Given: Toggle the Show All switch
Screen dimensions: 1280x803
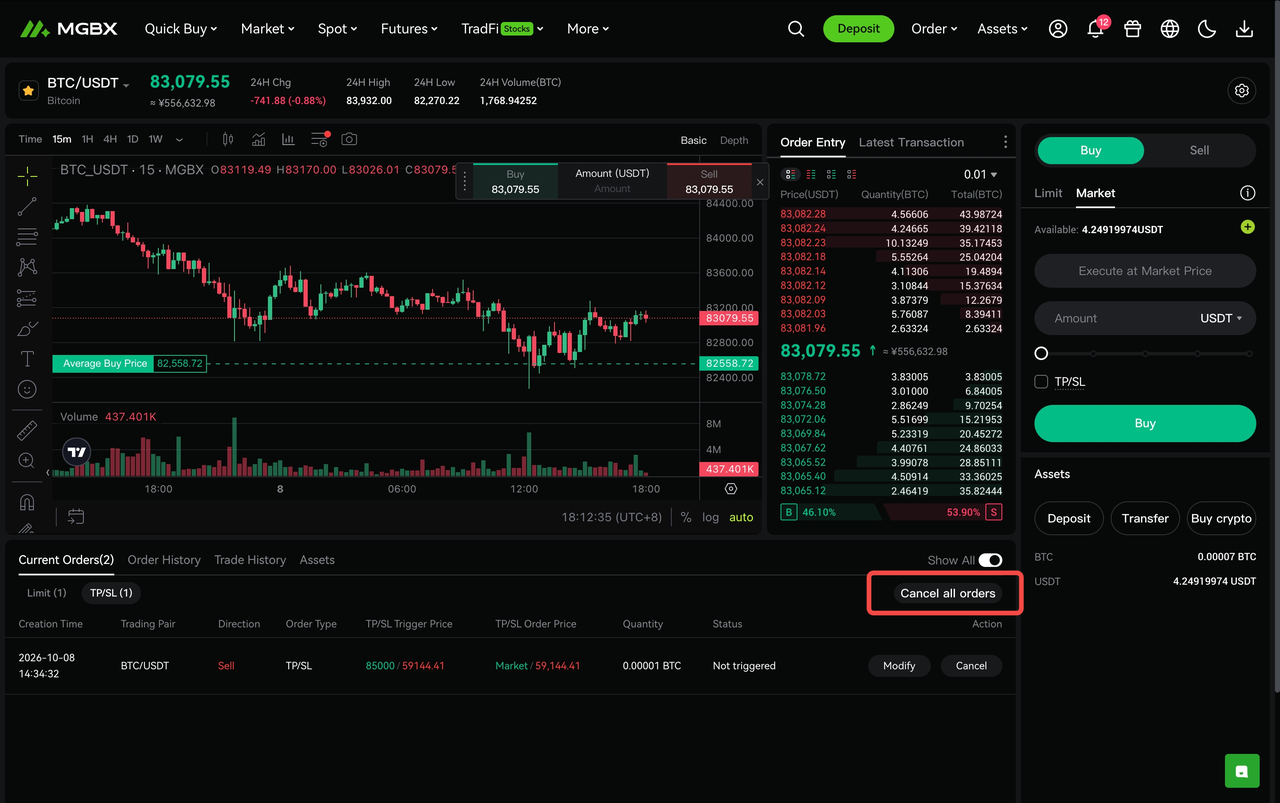Looking at the screenshot, I should (990, 560).
